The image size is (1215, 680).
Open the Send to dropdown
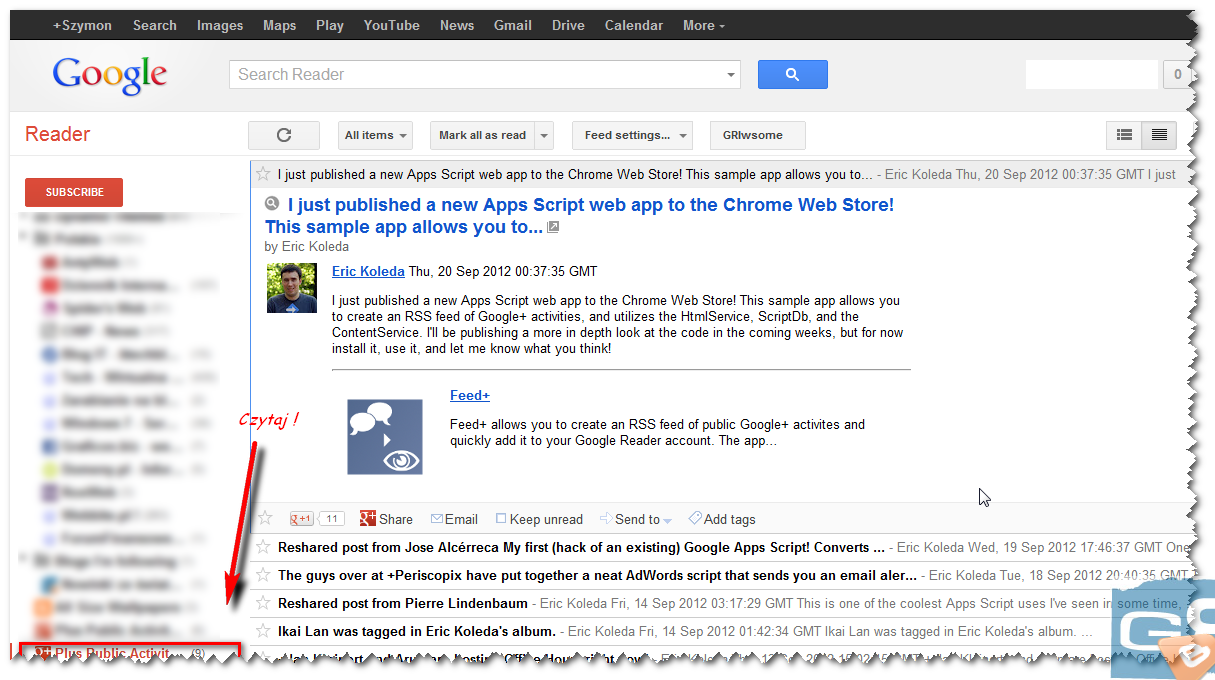click(x=636, y=519)
